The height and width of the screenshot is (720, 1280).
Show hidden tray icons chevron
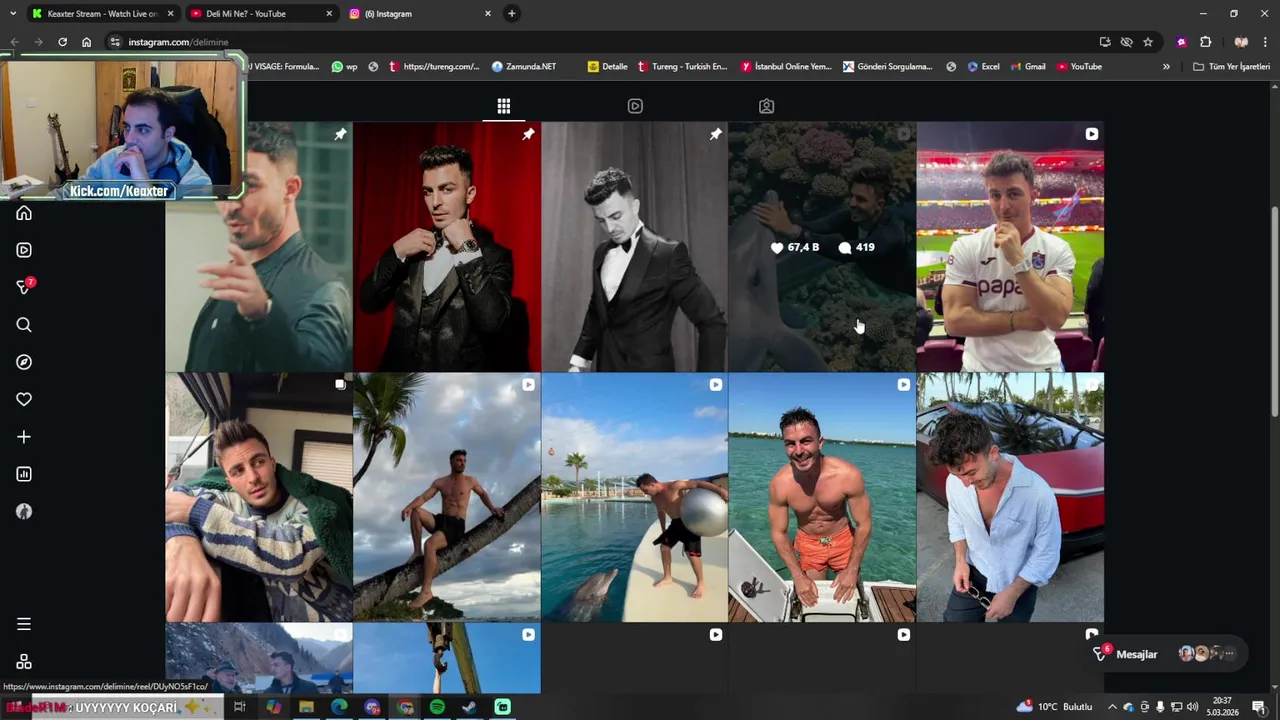(x=1112, y=707)
